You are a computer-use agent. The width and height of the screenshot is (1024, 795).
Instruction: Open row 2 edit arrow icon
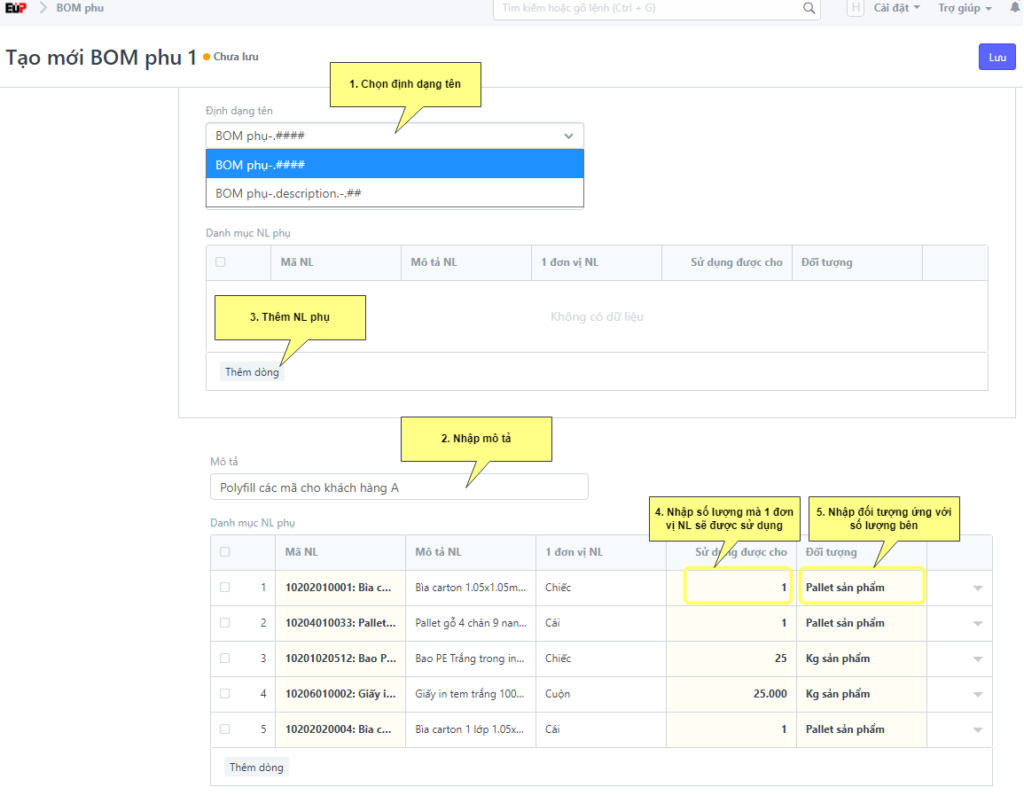click(x=977, y=624)
